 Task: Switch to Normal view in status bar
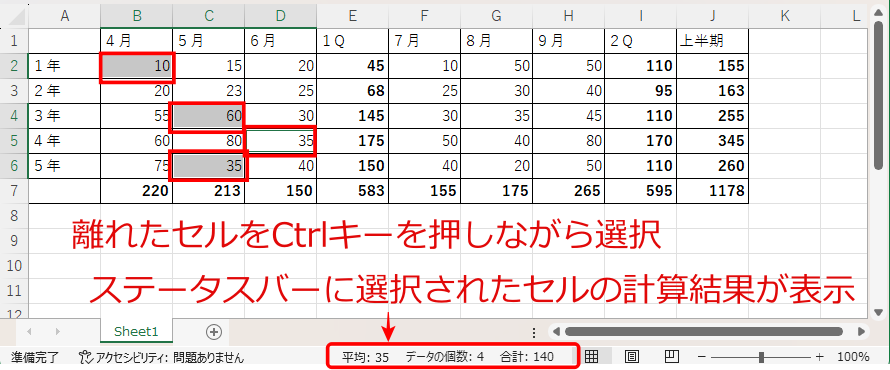[592, 356]
